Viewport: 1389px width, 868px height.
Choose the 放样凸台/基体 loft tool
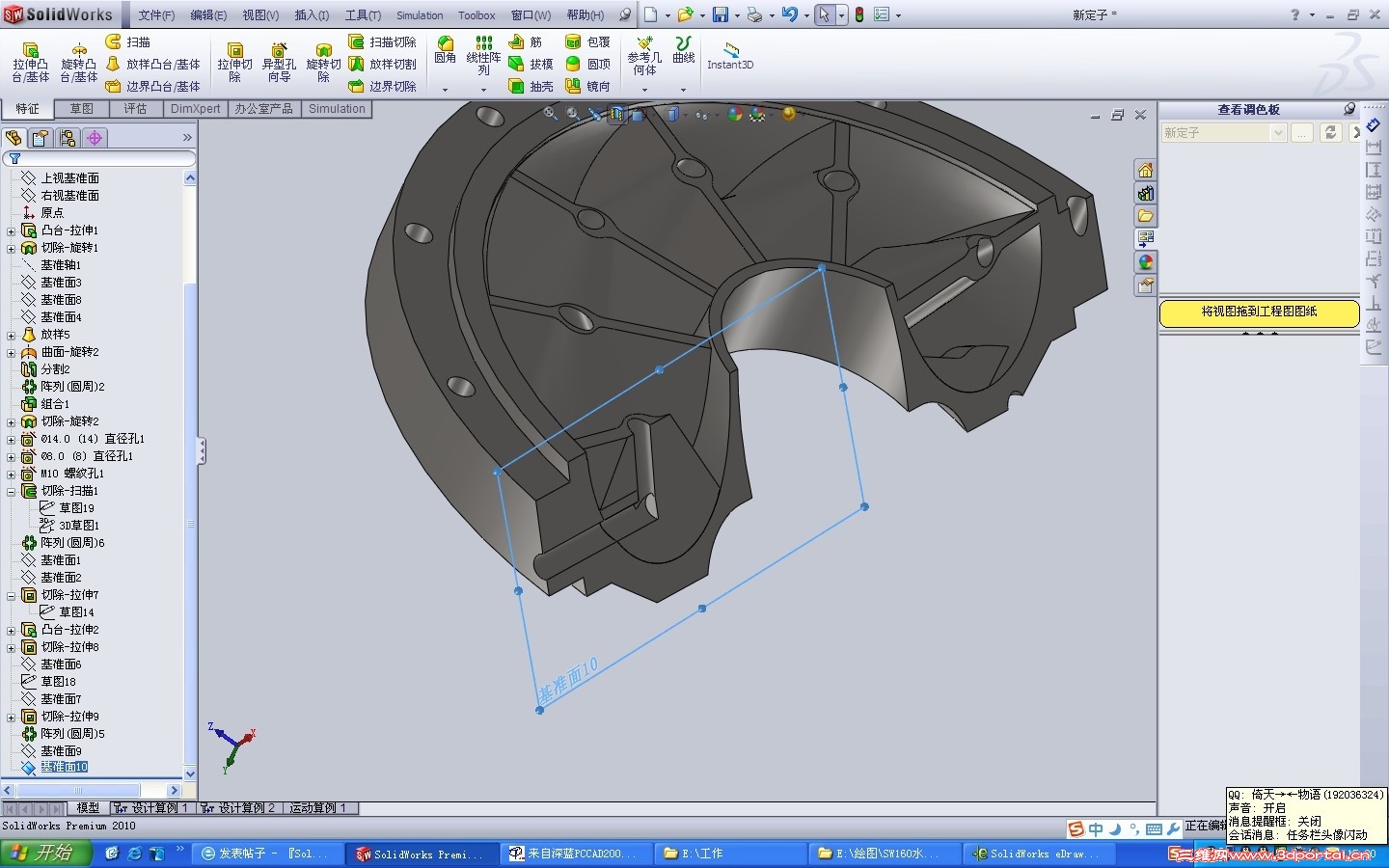(152, 64)
